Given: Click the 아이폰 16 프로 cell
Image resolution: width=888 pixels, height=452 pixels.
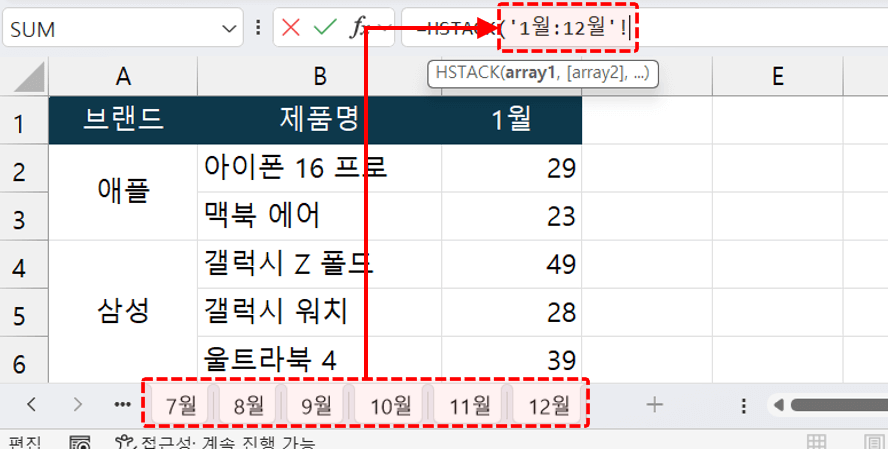Looking at the screenshot, I should tap(319, 168).
